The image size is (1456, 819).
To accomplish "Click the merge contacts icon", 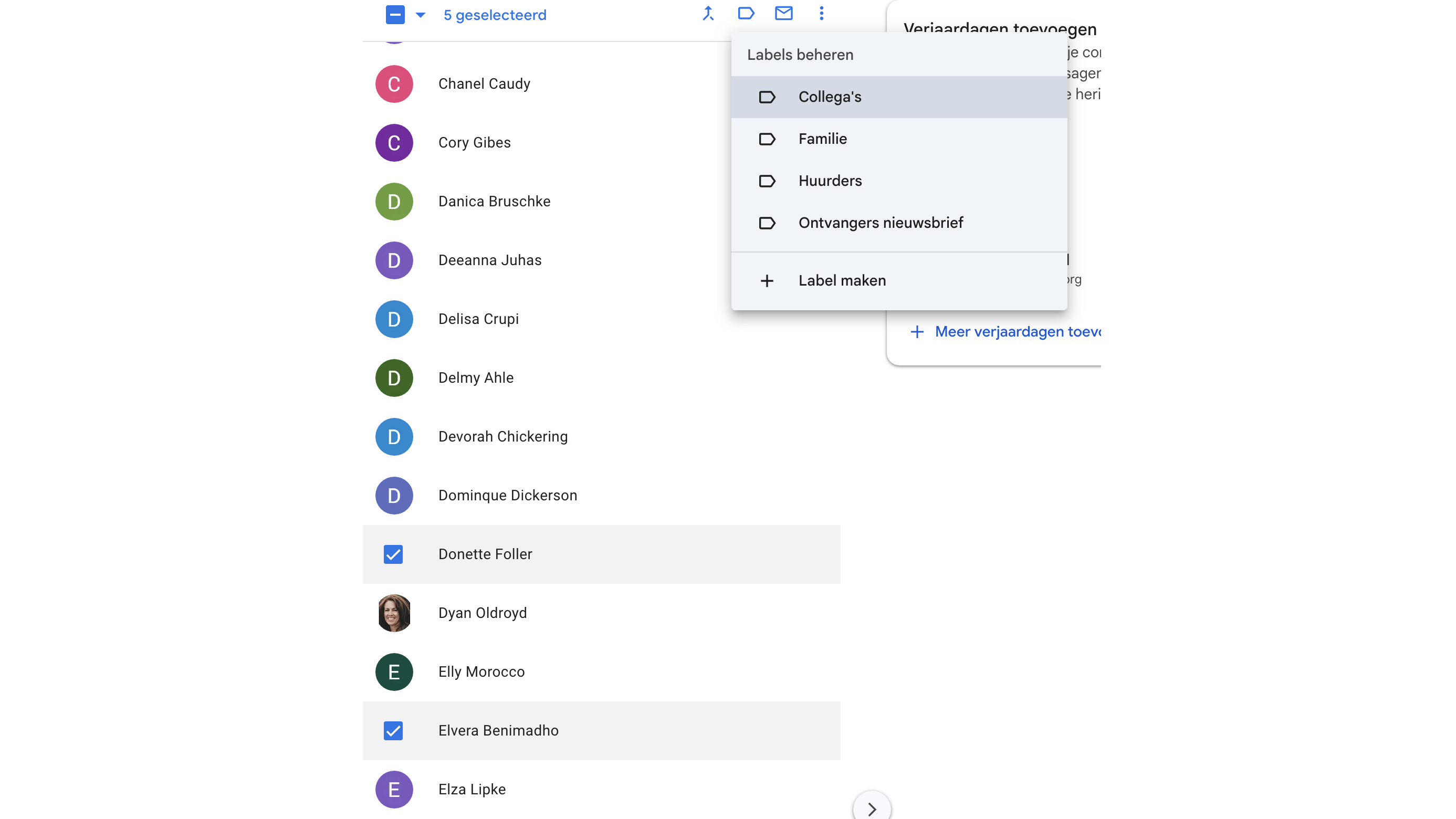I will 708,14.
